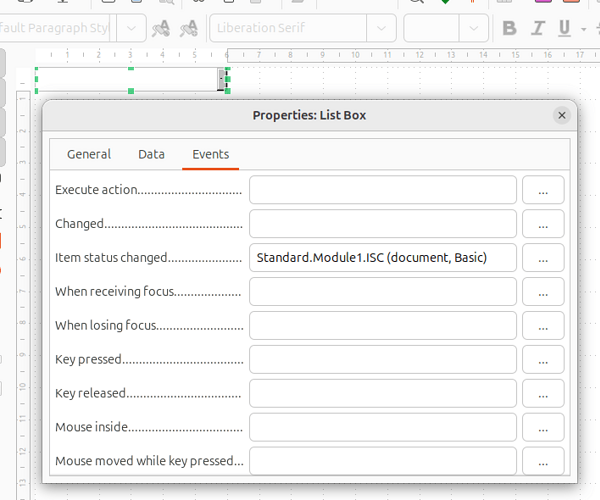
Task: Open macro selector for When losing focus
Action: [543, 325]
